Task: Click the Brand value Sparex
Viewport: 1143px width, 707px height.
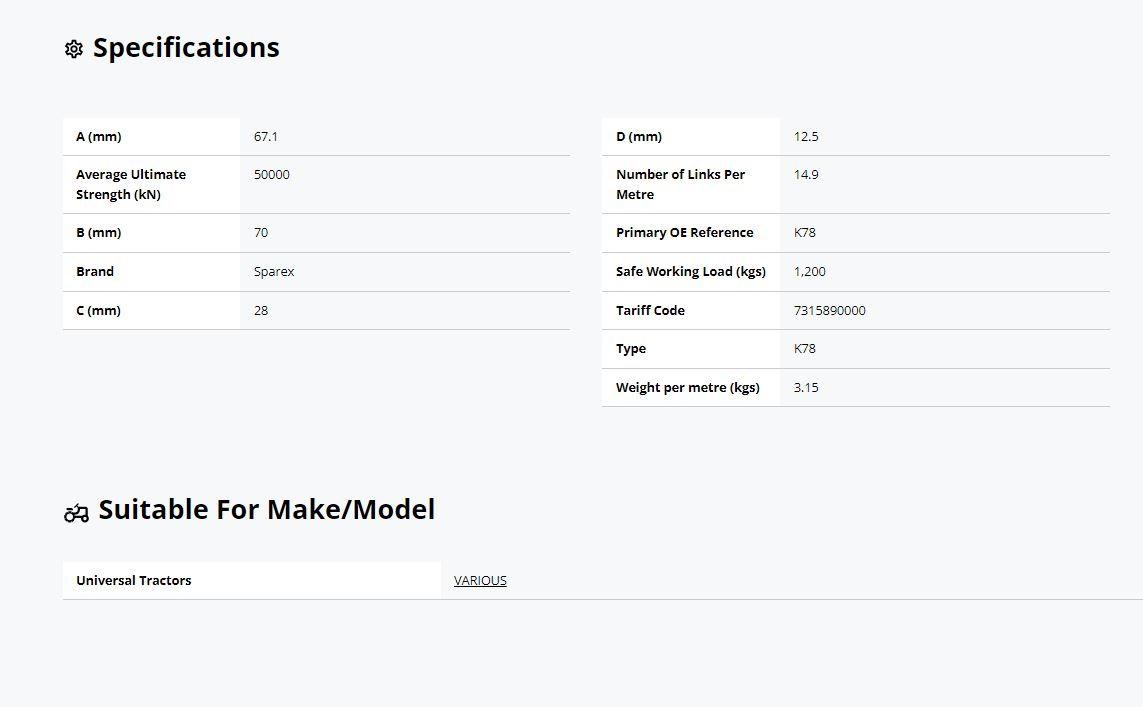Action: coord(274,271)
